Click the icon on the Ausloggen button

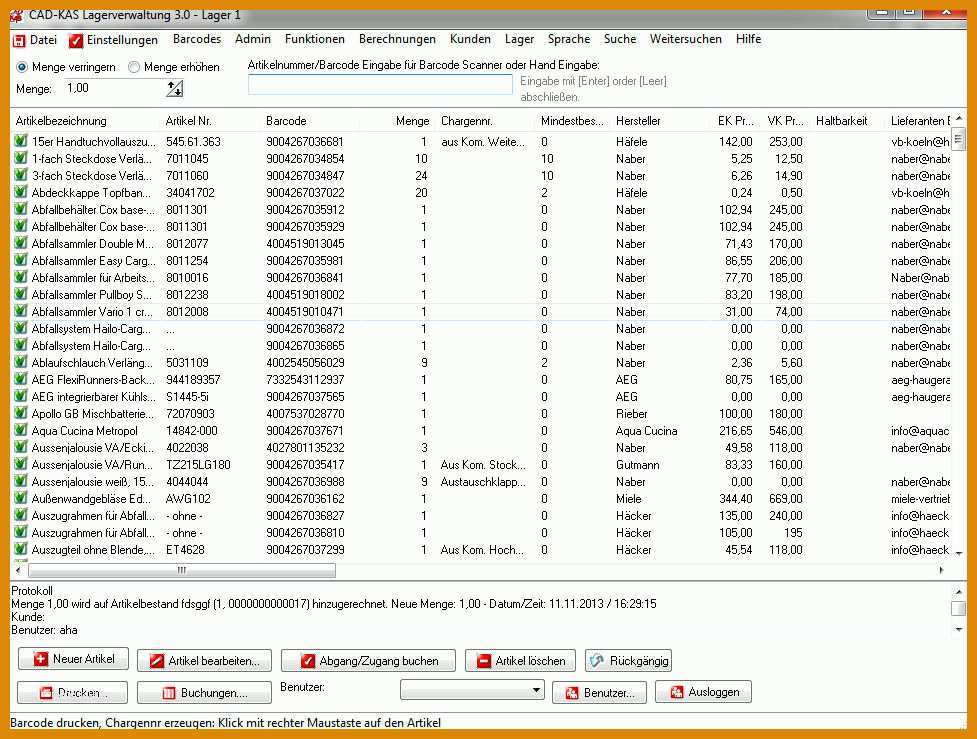pyautogui.click(x=677, y=692)
